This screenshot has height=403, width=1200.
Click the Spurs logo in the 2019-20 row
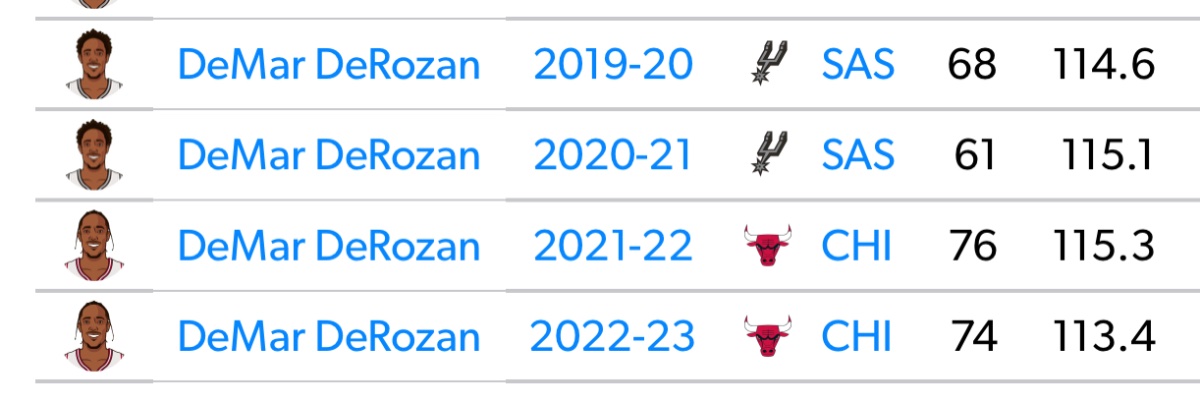768,65
